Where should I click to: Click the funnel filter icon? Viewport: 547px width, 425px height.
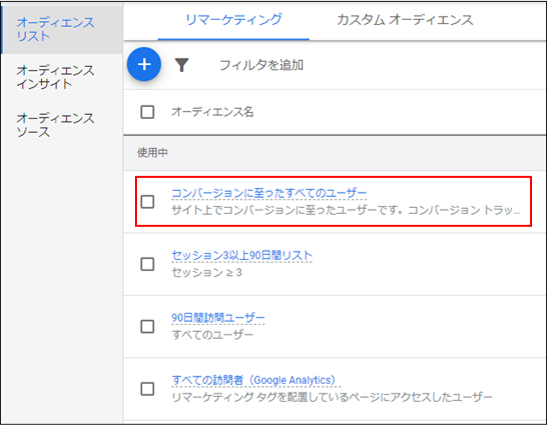click(181, 65)
